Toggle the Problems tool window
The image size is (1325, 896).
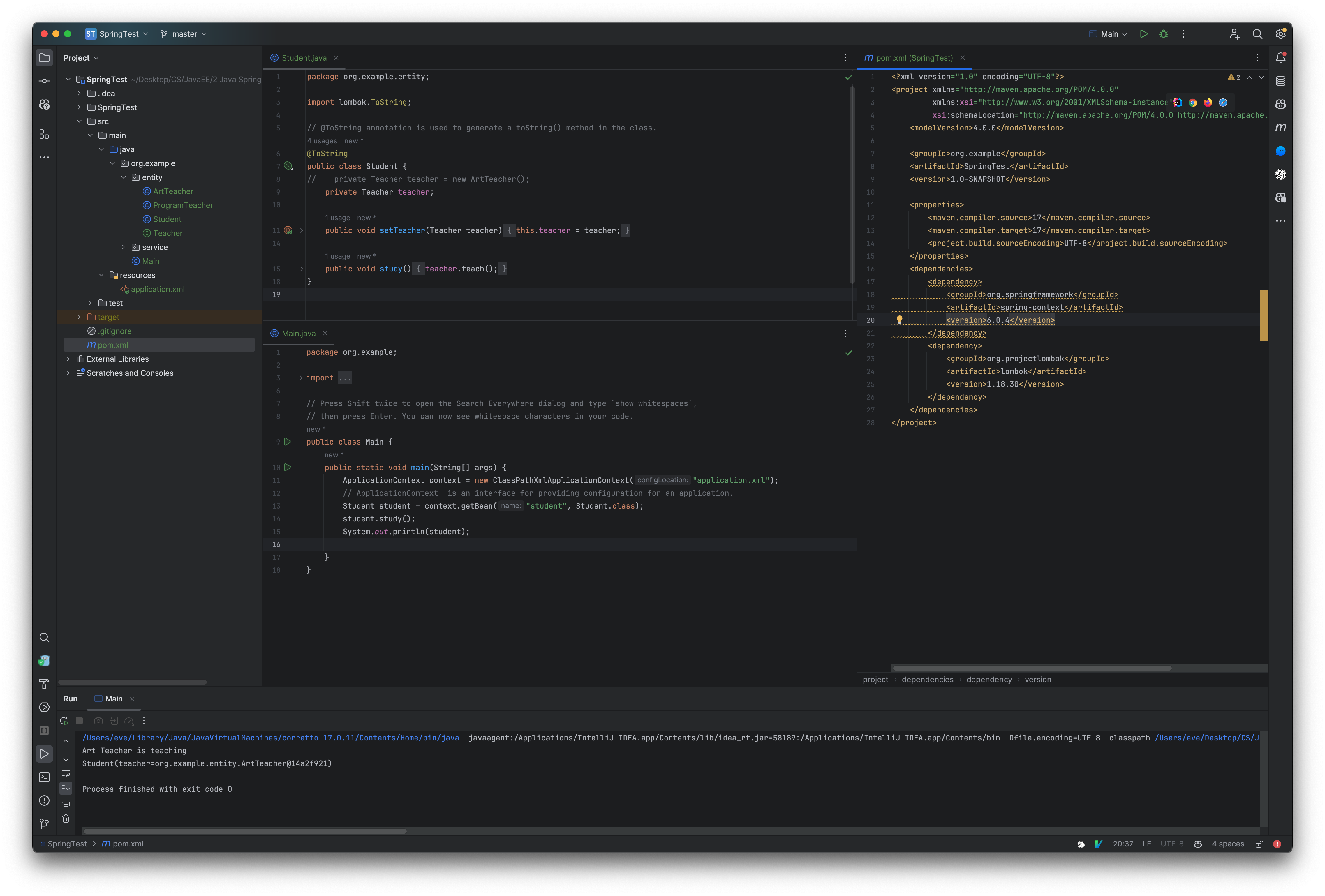point(44,800)
